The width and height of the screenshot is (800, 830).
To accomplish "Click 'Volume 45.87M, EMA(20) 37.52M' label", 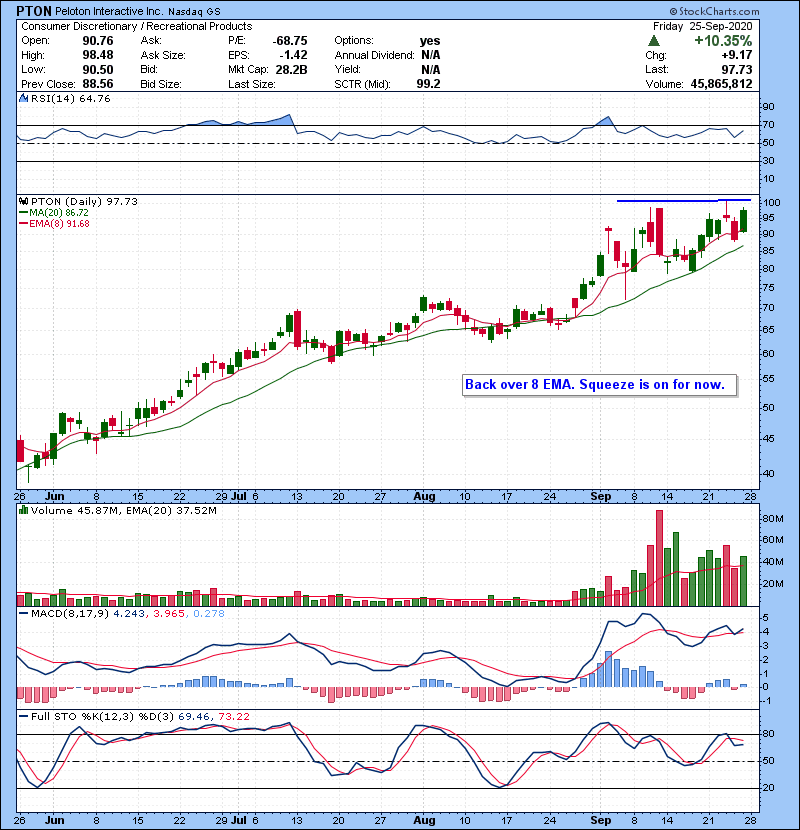I will tap(123, 510).
